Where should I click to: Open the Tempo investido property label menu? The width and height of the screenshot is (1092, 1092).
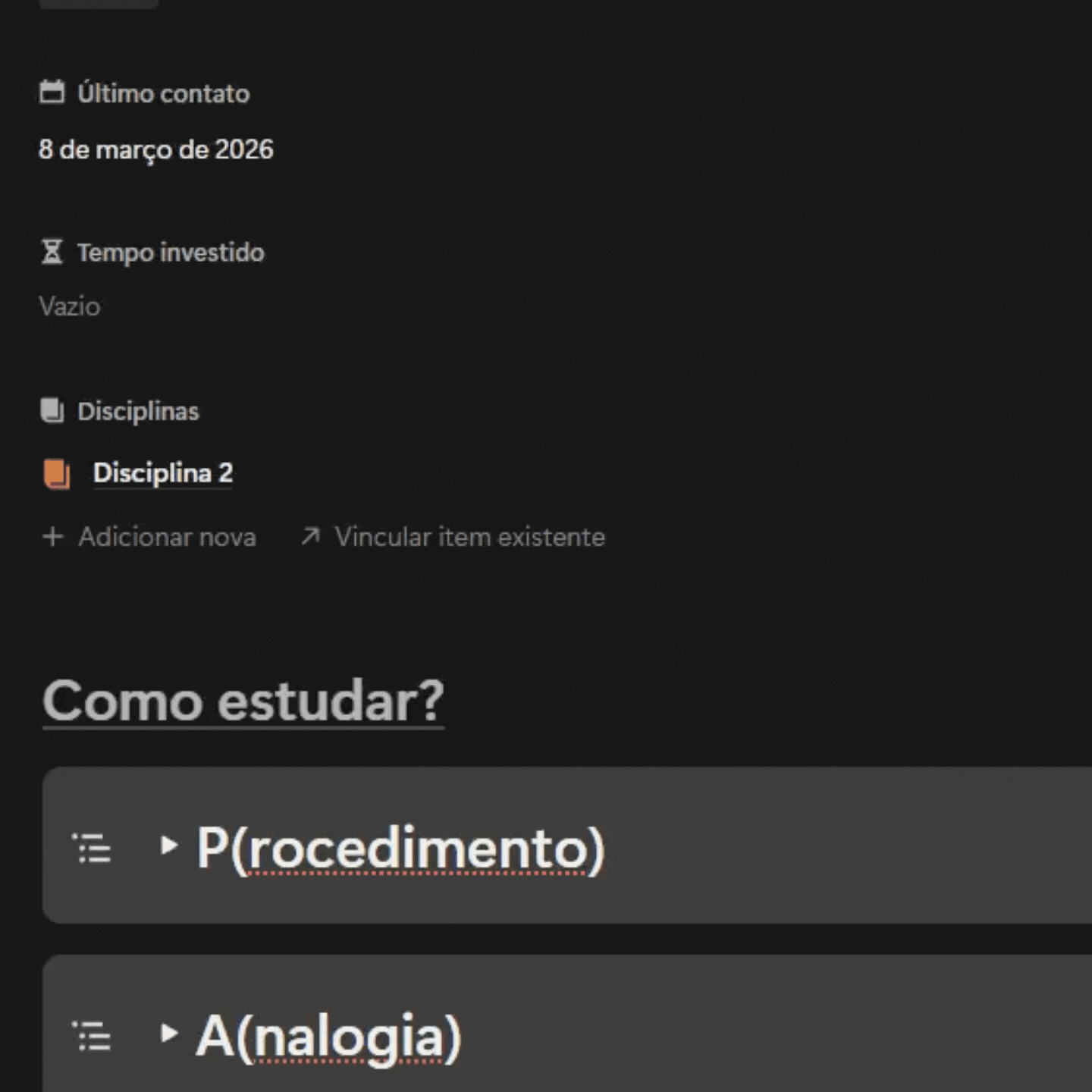(x=171, y=253)
